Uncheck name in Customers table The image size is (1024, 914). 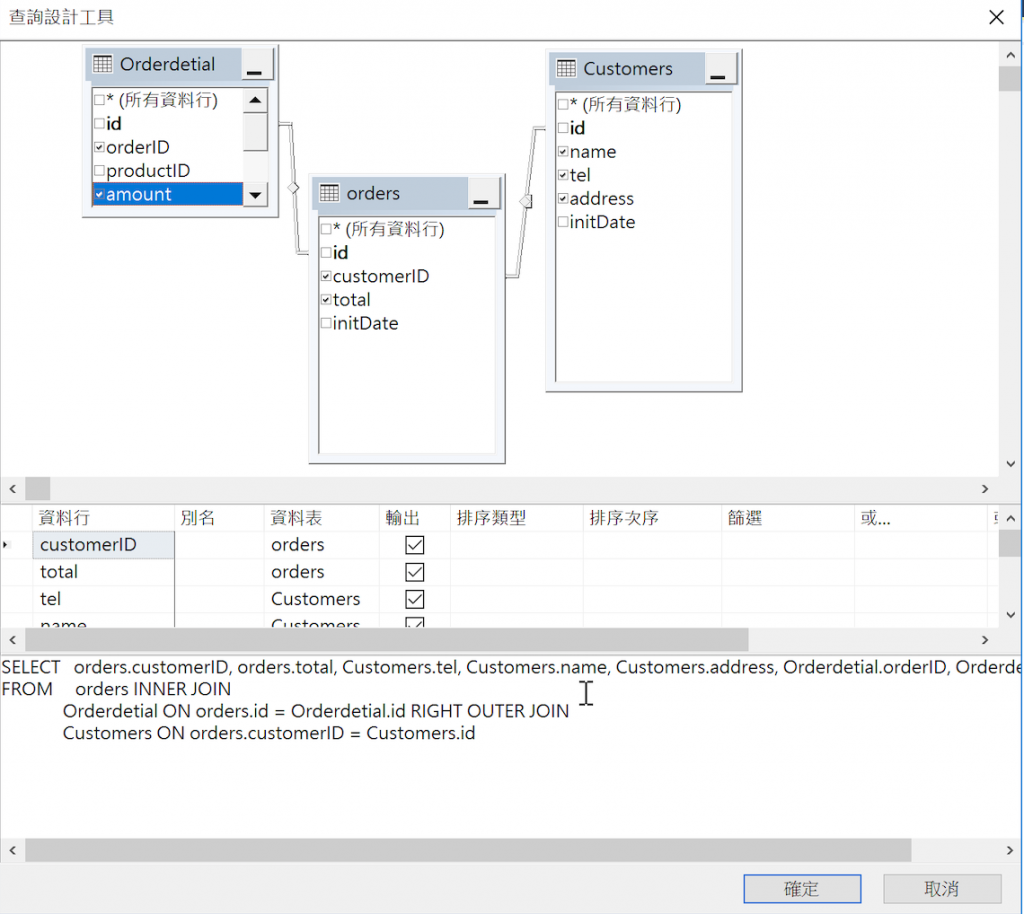563,151
